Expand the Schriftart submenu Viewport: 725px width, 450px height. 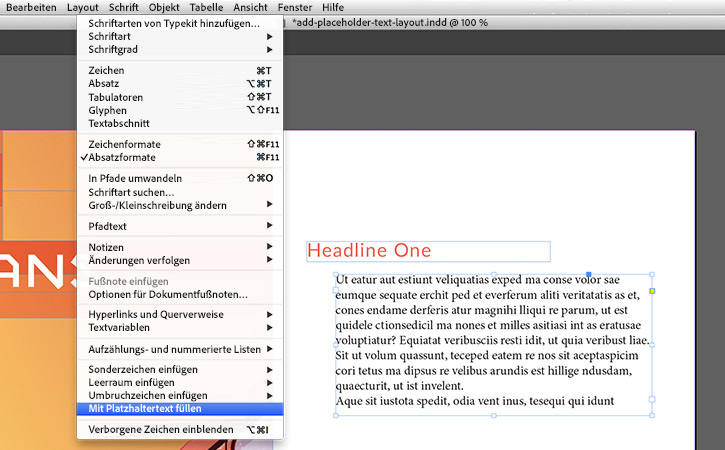pyautogui.click(x=180, y=36)
